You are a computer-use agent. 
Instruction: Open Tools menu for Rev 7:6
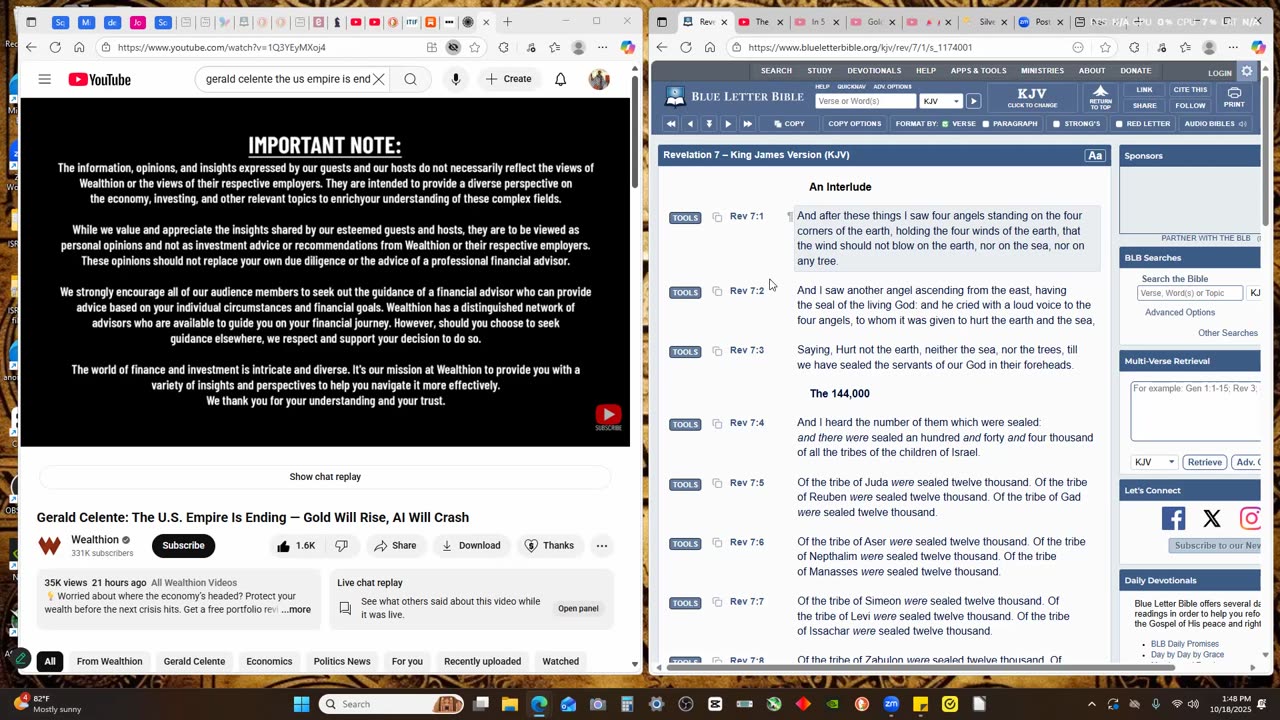click(685, 543)
